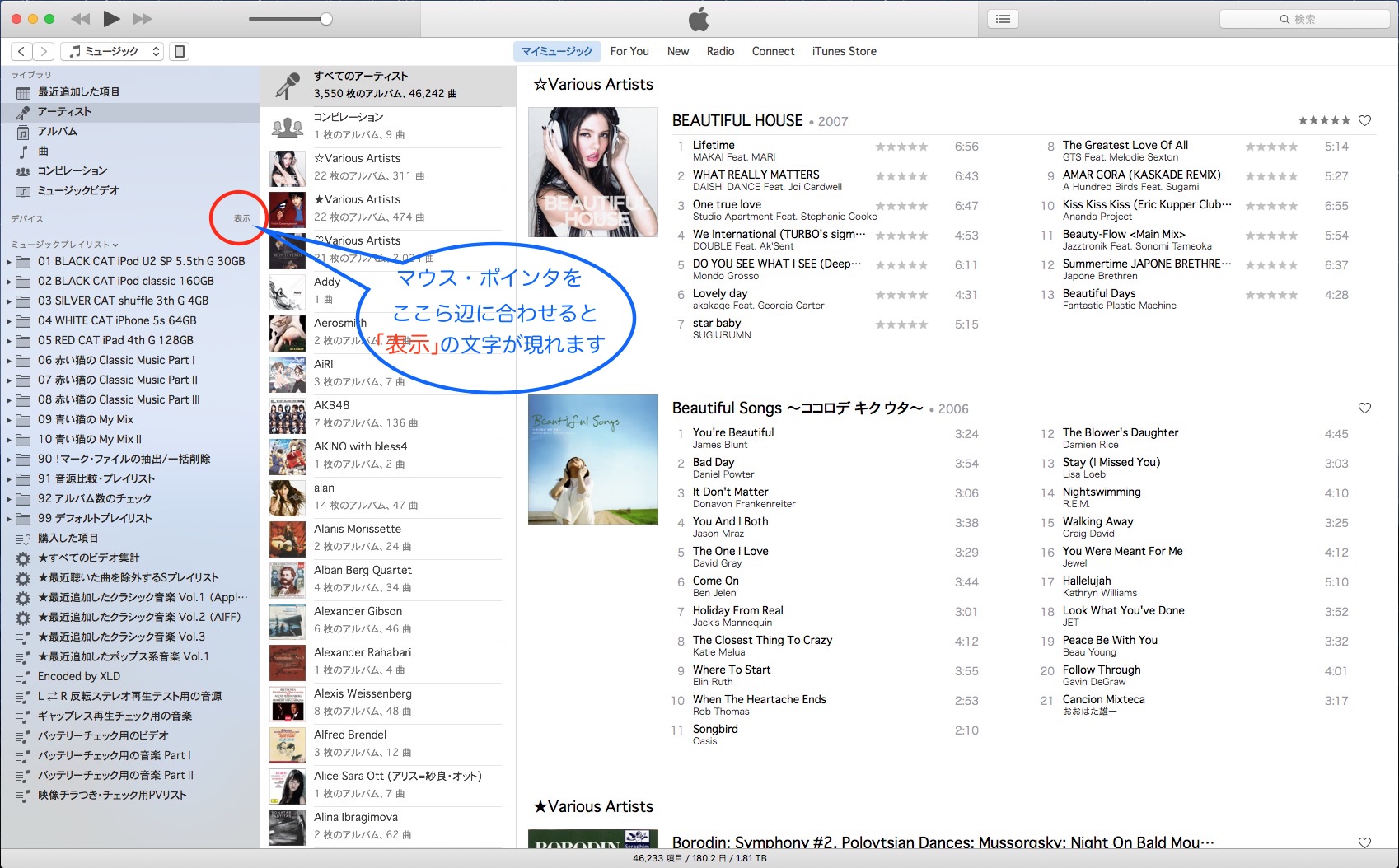Open the 映像チラつき・チェック用PVリスト playlist
1399x868 pixels.
point(130,796)
